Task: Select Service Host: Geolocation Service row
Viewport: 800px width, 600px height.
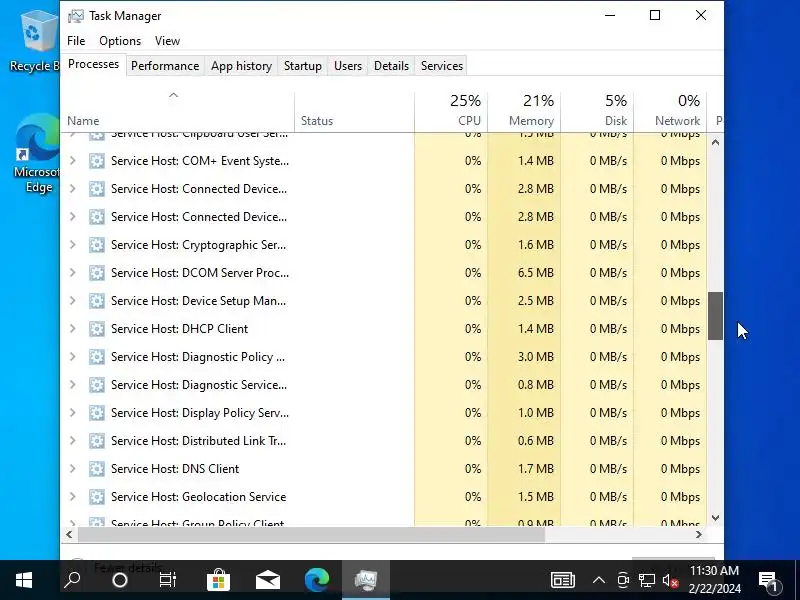Action: (x=384, y=497)
